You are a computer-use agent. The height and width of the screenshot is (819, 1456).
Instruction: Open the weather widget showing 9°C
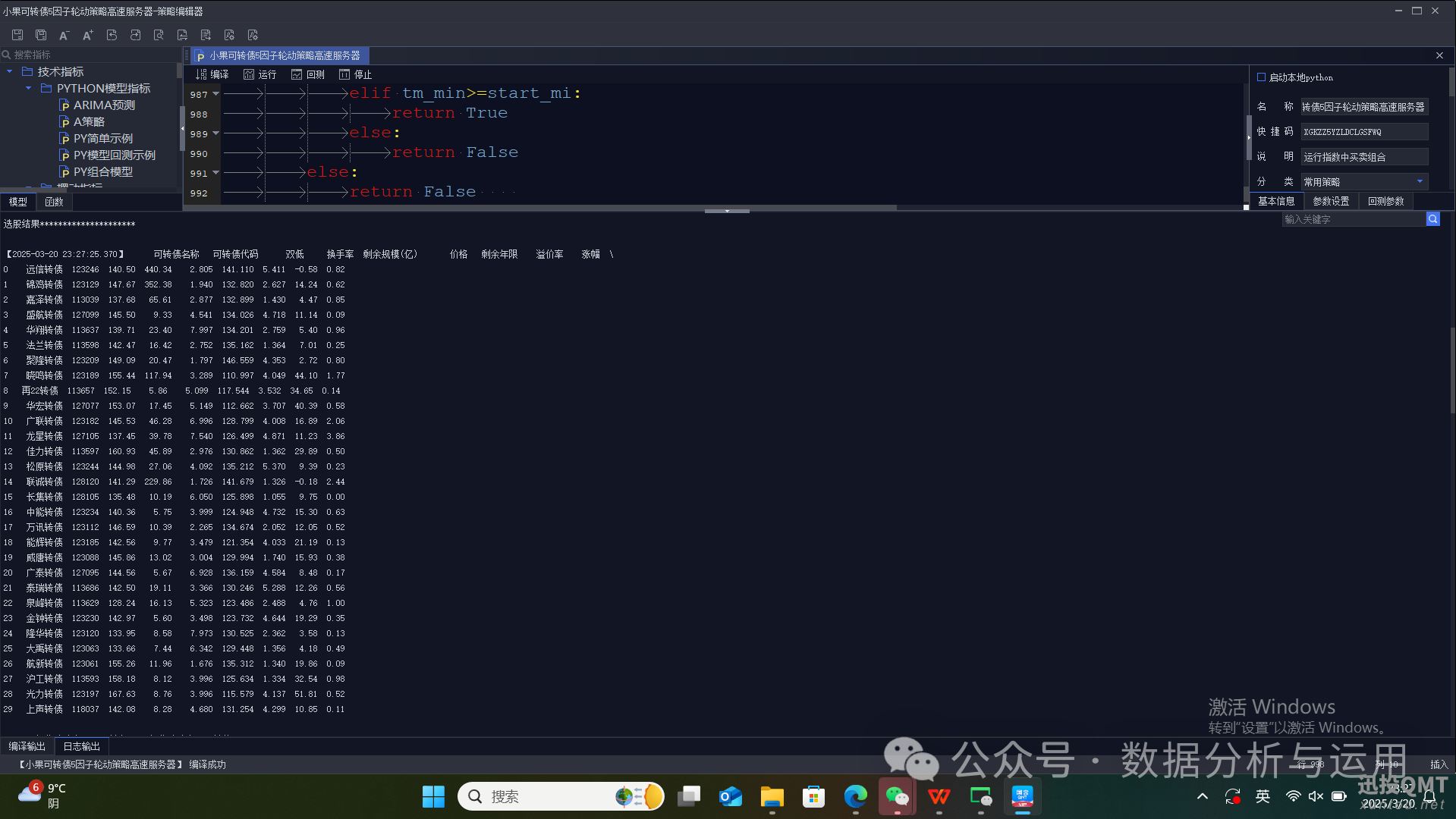click(x=42, y=796)
